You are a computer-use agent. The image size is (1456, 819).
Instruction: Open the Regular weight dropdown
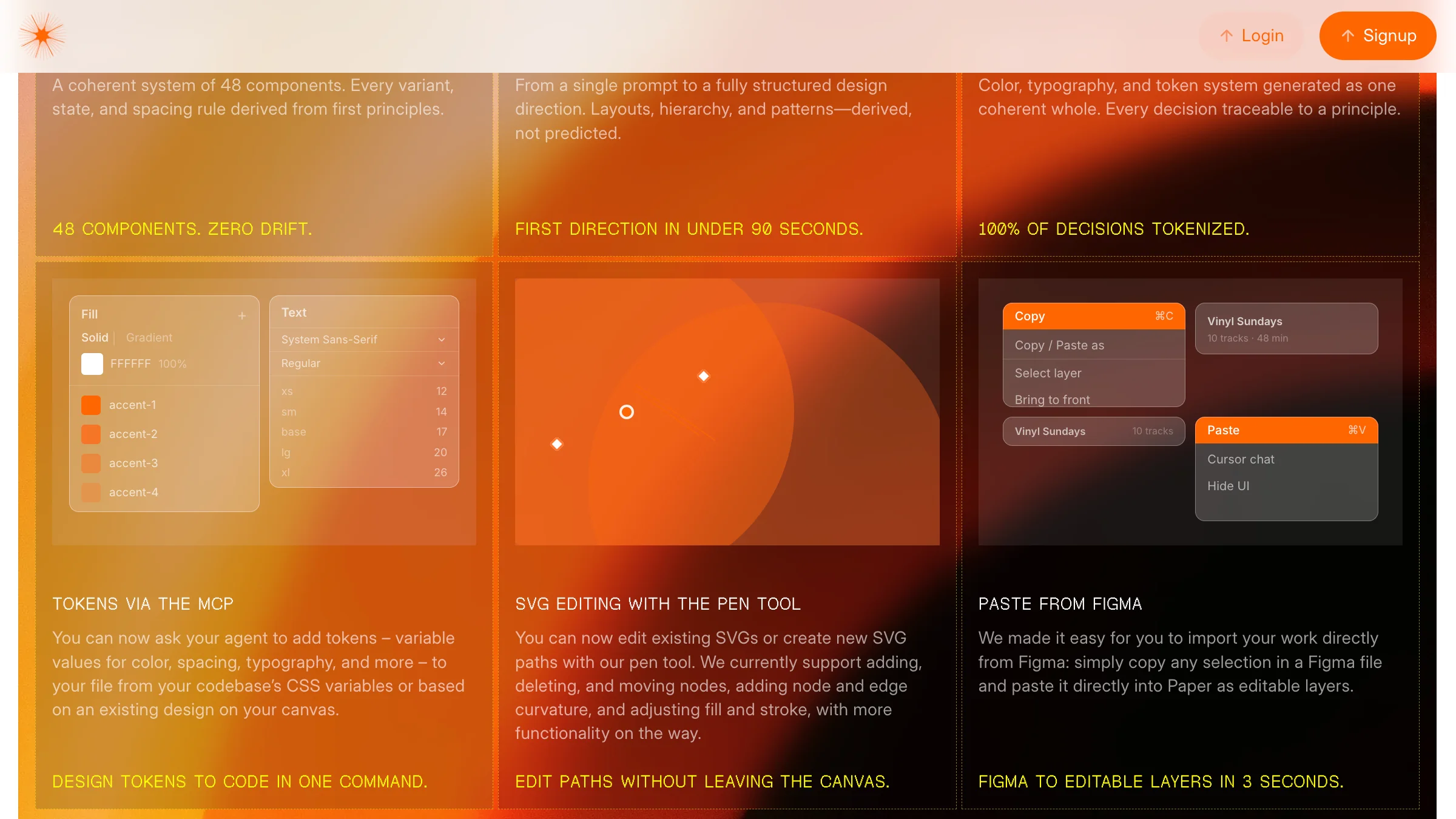(364, 363)
